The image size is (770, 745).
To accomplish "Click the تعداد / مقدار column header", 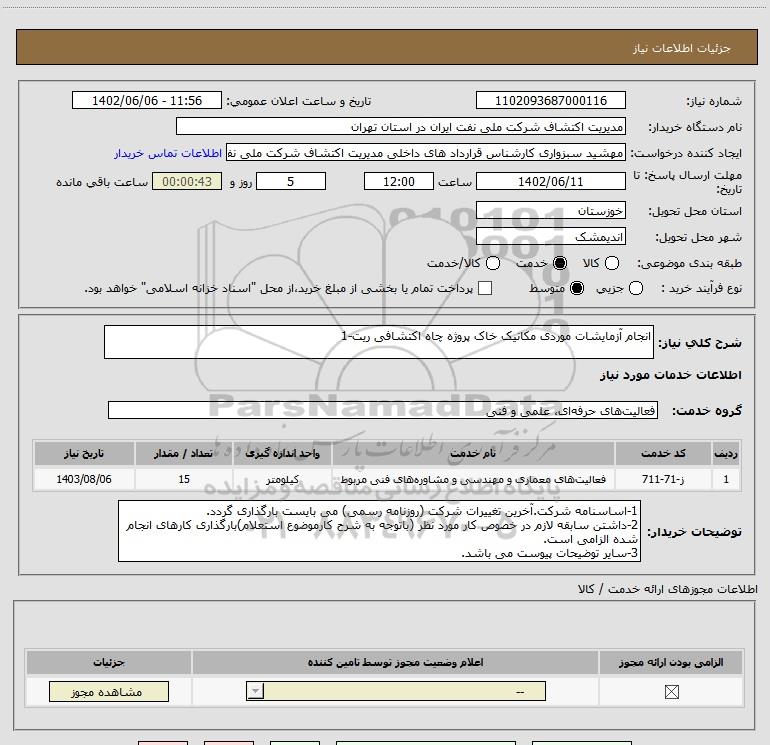I will (184, 453).
